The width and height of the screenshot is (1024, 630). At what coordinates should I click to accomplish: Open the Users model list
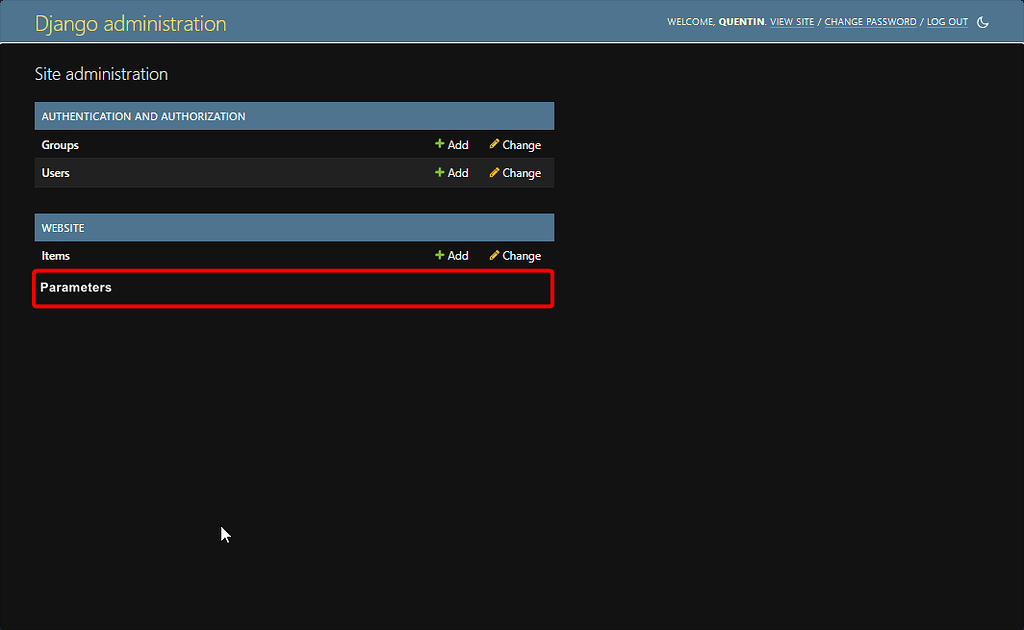pos(55,172)
